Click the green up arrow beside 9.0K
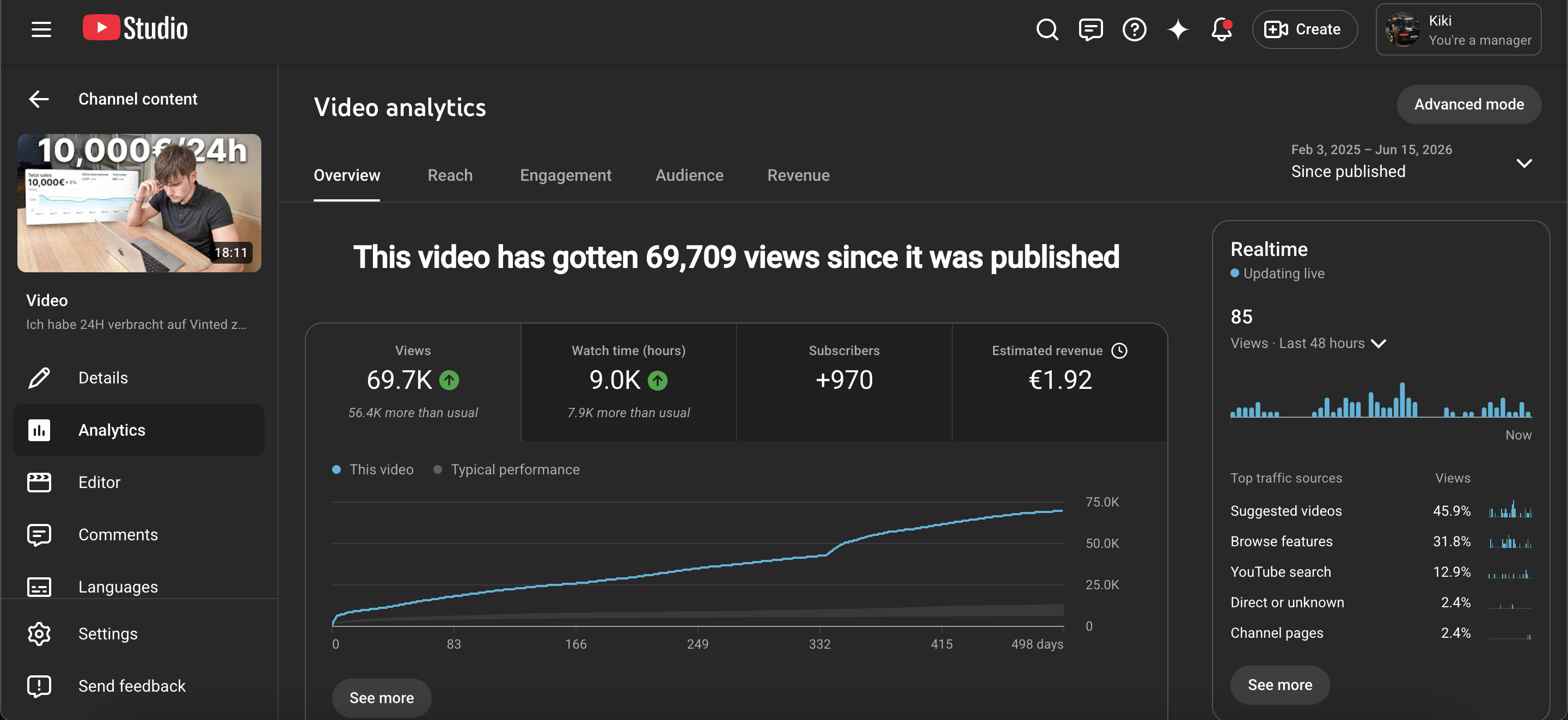This screenshot has width=1568, height=720. [657, 380]
